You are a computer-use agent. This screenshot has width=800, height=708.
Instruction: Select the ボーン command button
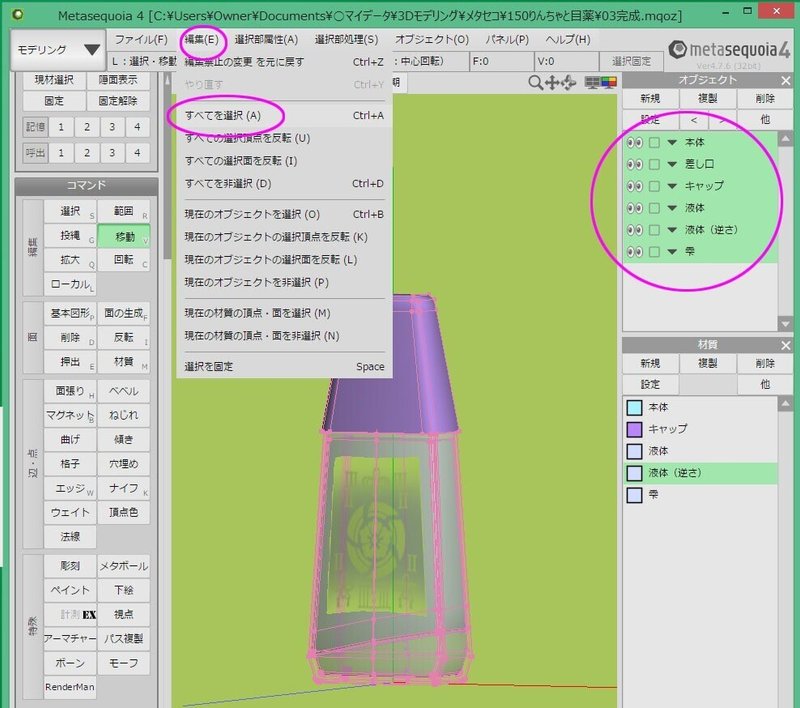70,664
